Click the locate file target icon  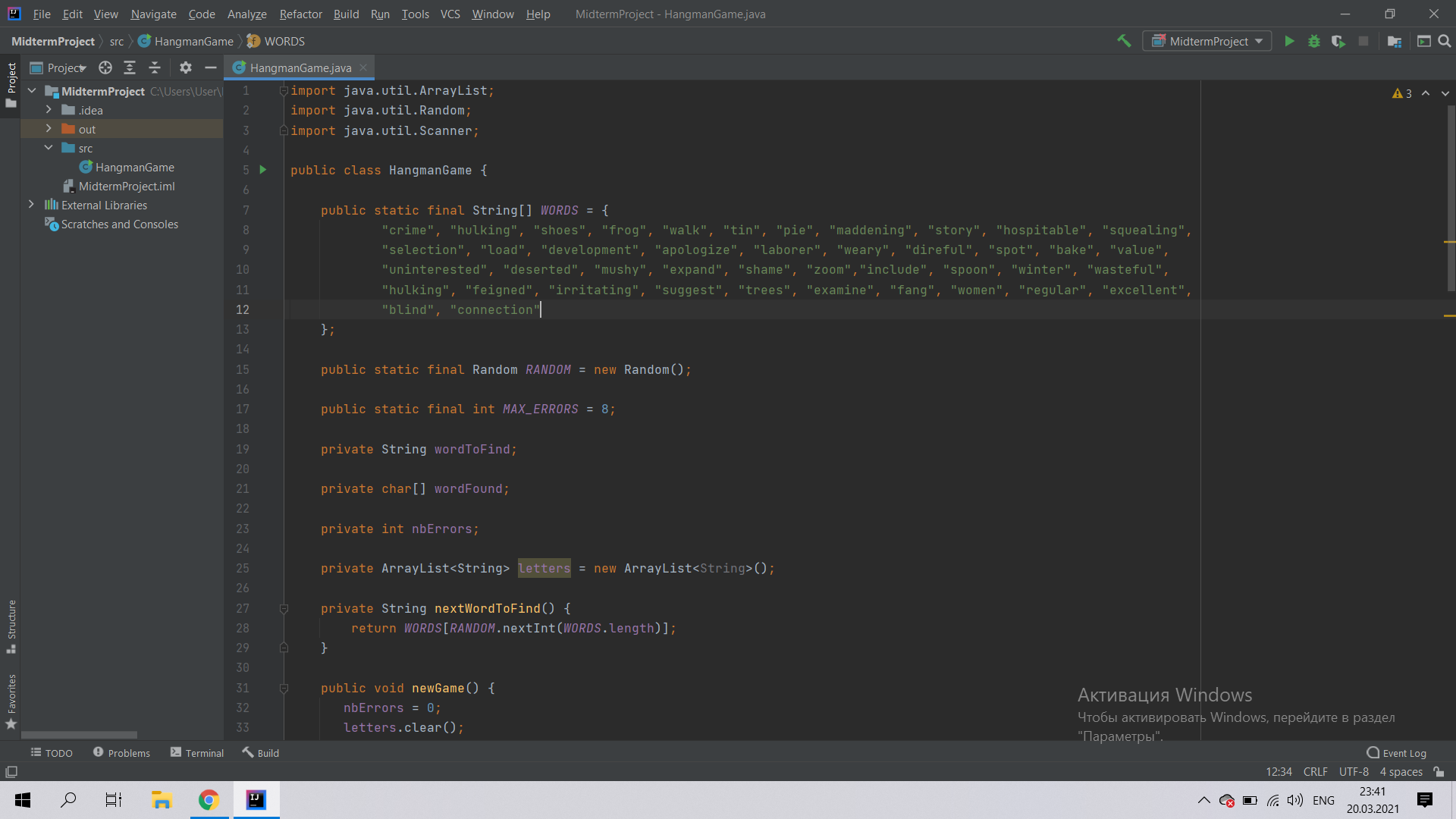click(x=105, y=67)
